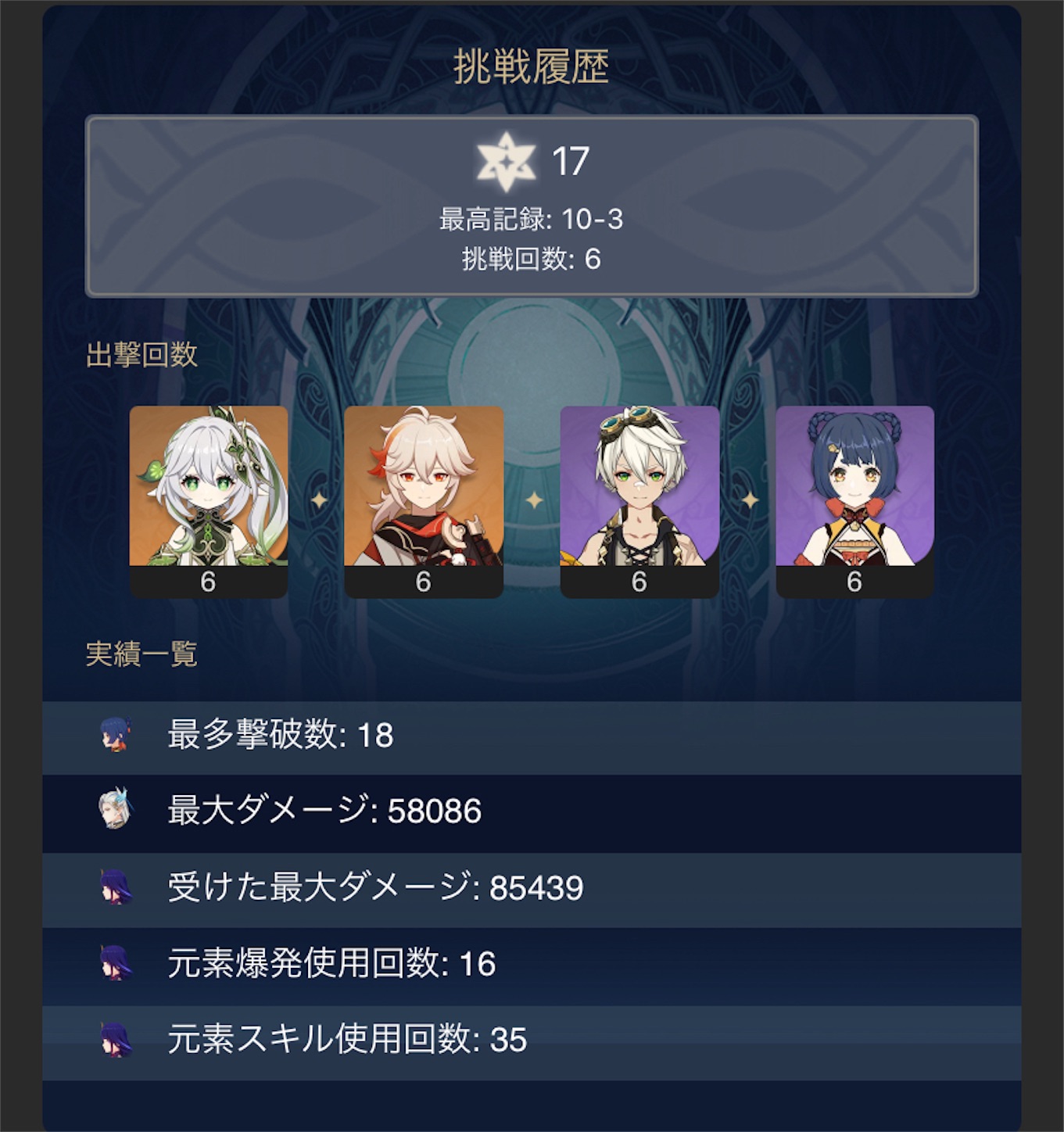Select the Xiangling character portrait
1064x1132 pixels.
(x=854, y=502)
